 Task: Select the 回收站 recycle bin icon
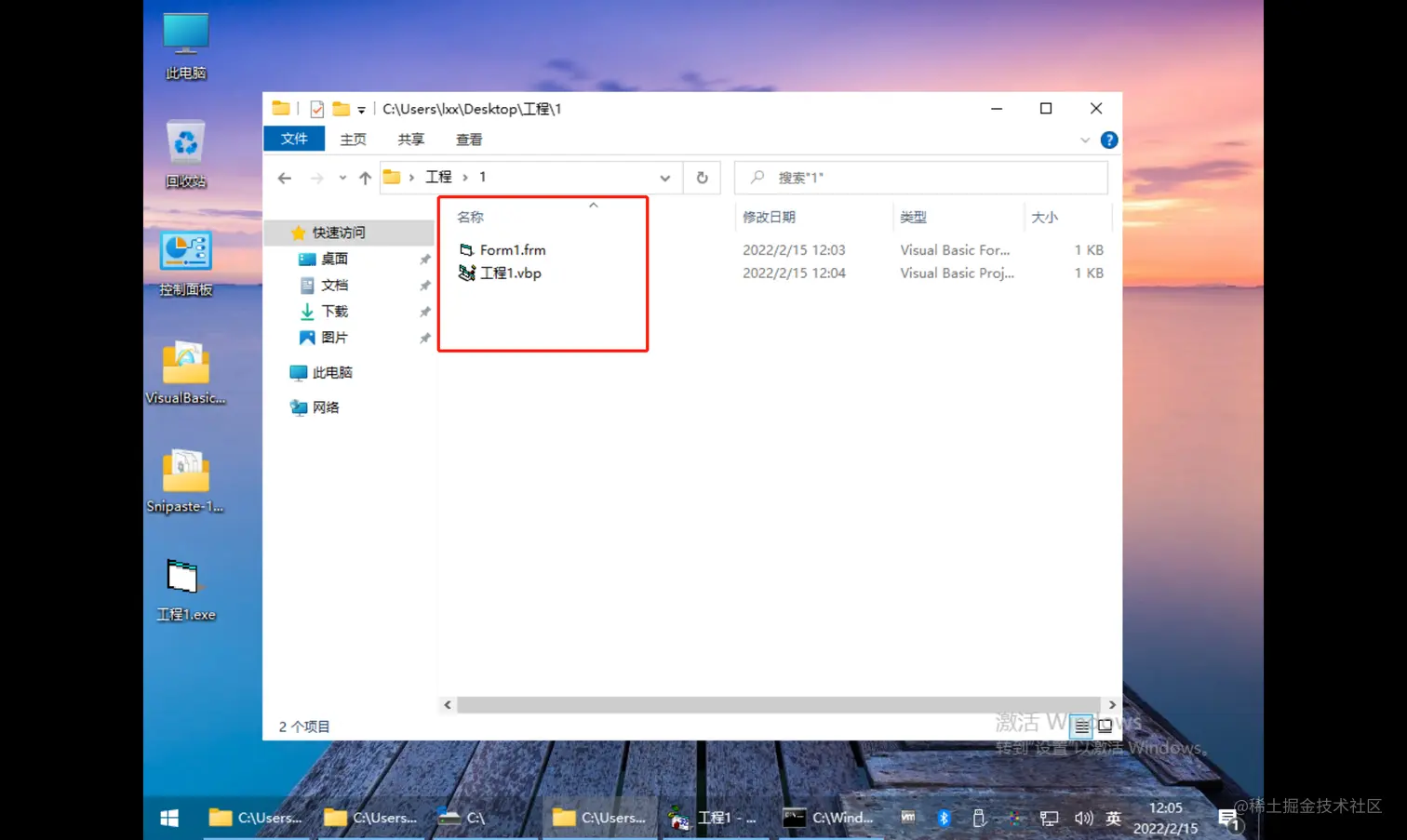point(185,154)
